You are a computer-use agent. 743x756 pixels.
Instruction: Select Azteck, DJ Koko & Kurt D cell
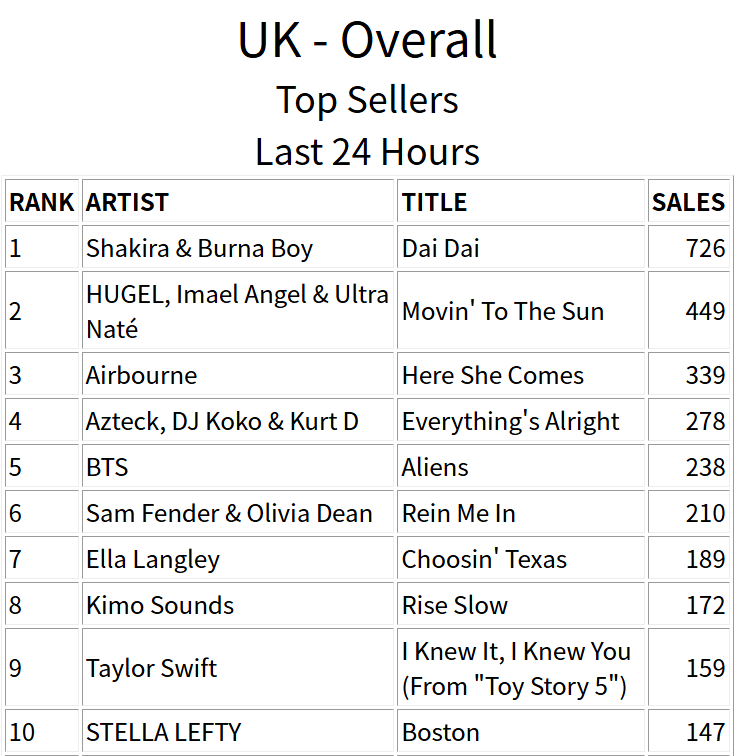pyautogui.click(x=238, y=421)
